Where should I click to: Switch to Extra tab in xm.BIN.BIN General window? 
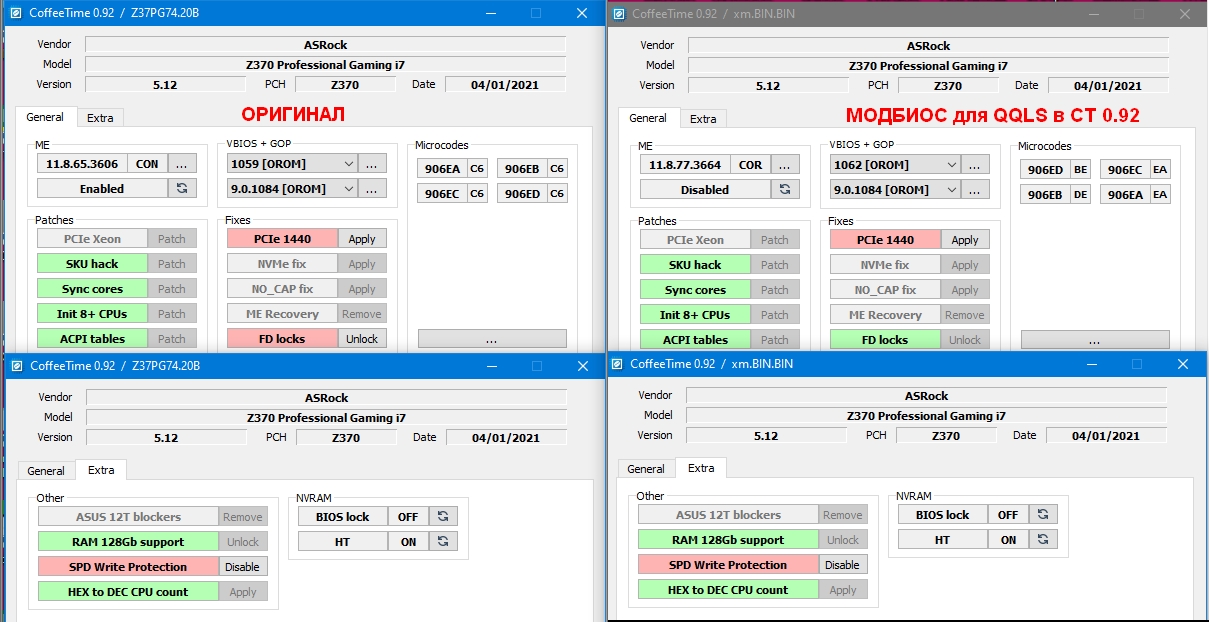point(703,119)
